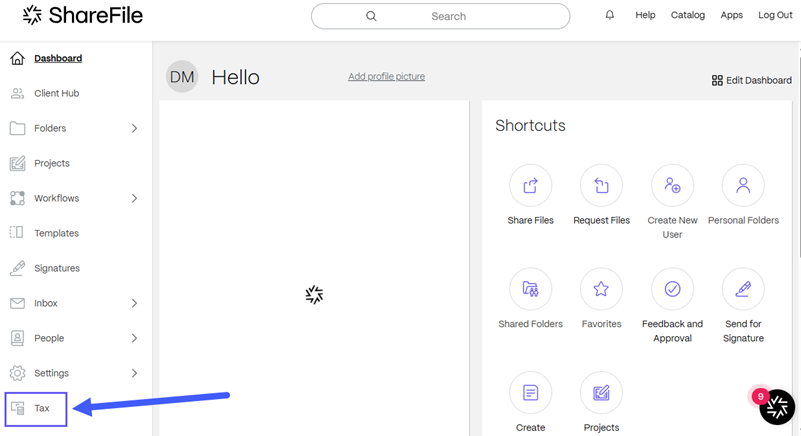Image resolution: width=801 pixels, height=436 pixels.
Task: Click the People sidebar icon
Action: point(17,338)
